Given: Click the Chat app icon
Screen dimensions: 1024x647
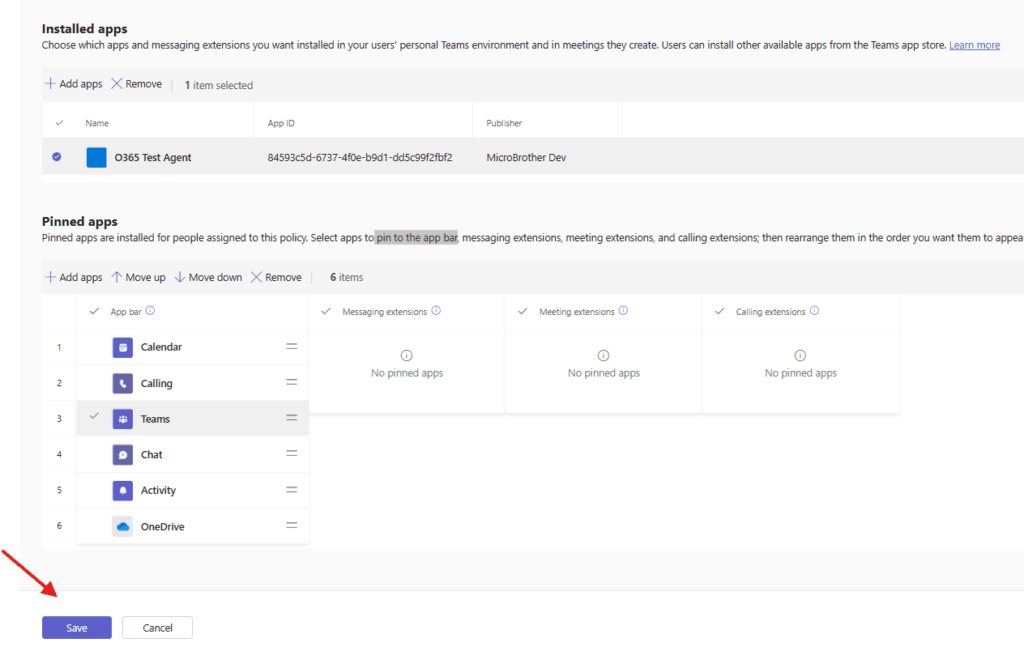Looking at the screenshot, I should pyautogui.click(x=123, y=455).
